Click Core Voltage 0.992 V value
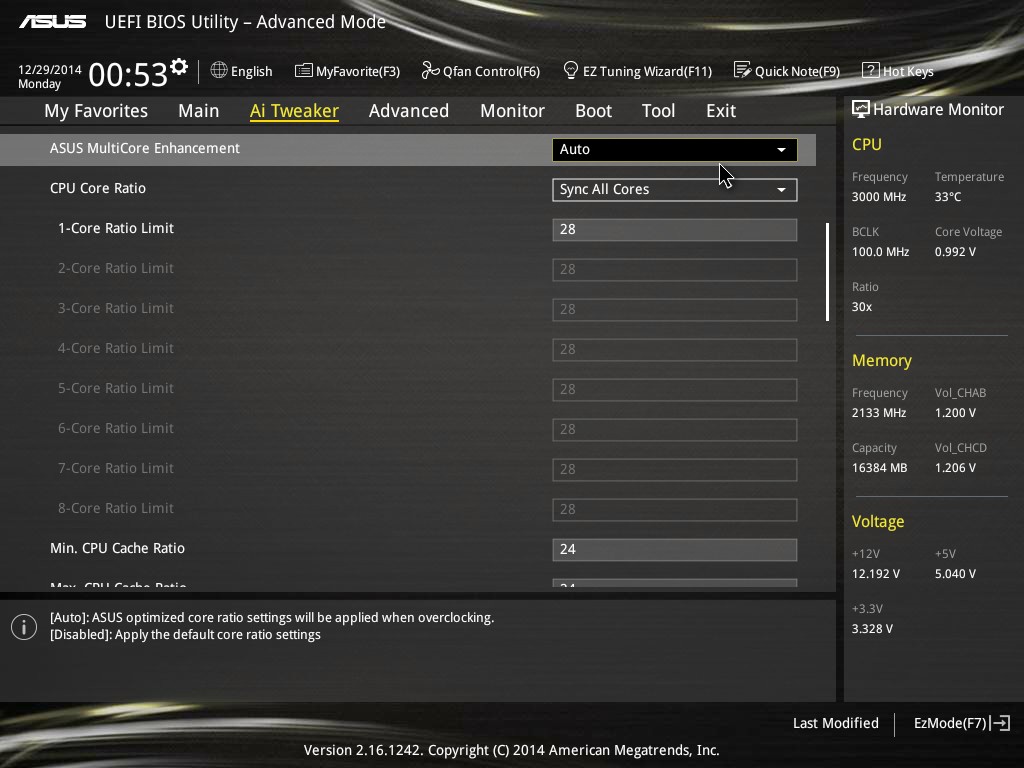This screenshot has width=1024, height=768. 955,251
